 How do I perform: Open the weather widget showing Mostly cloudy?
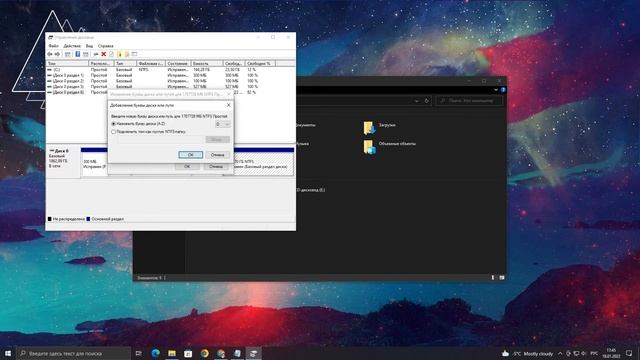tap(527, 353)
